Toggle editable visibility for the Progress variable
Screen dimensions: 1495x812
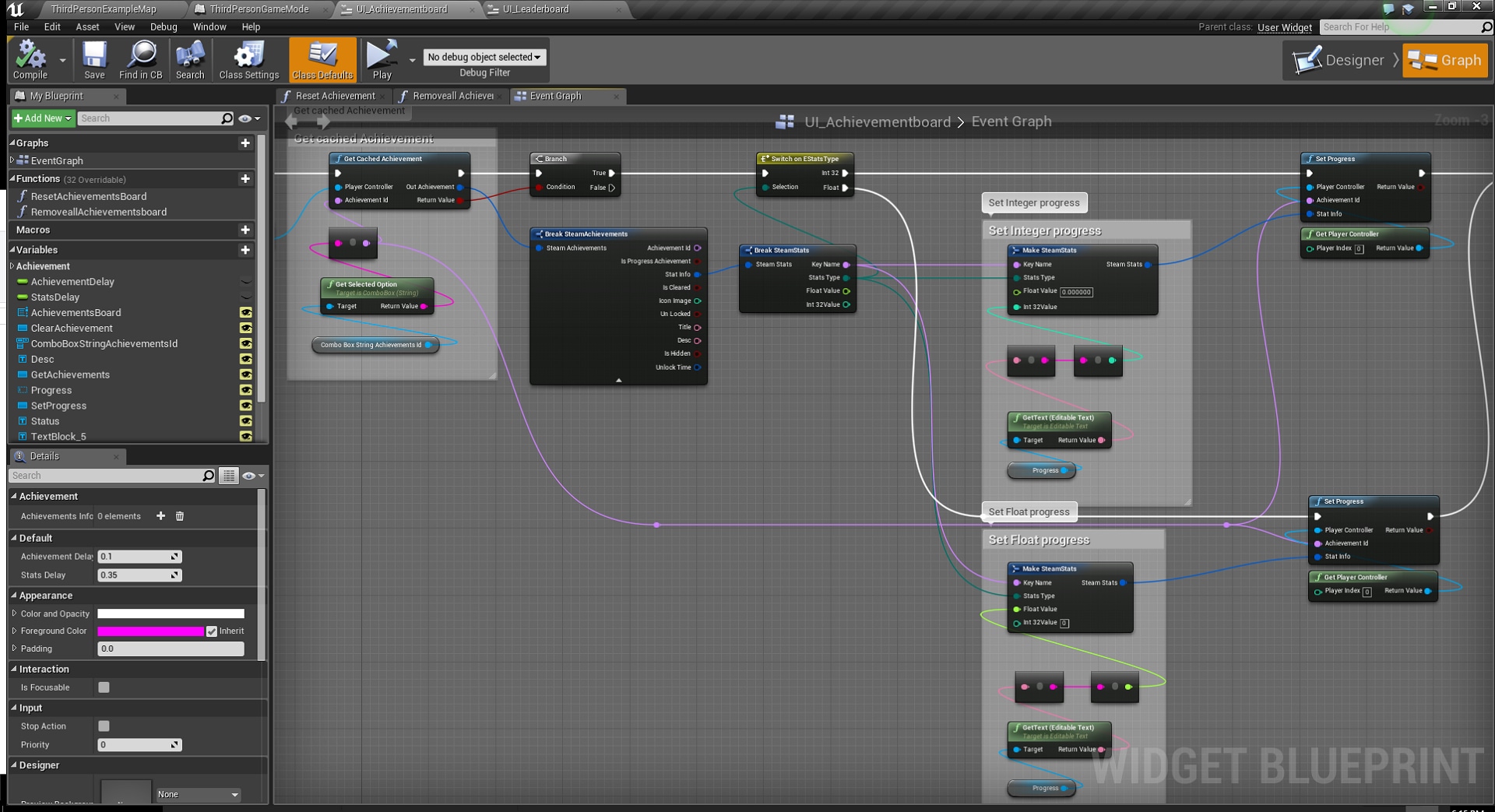click(x=247, y=390)
